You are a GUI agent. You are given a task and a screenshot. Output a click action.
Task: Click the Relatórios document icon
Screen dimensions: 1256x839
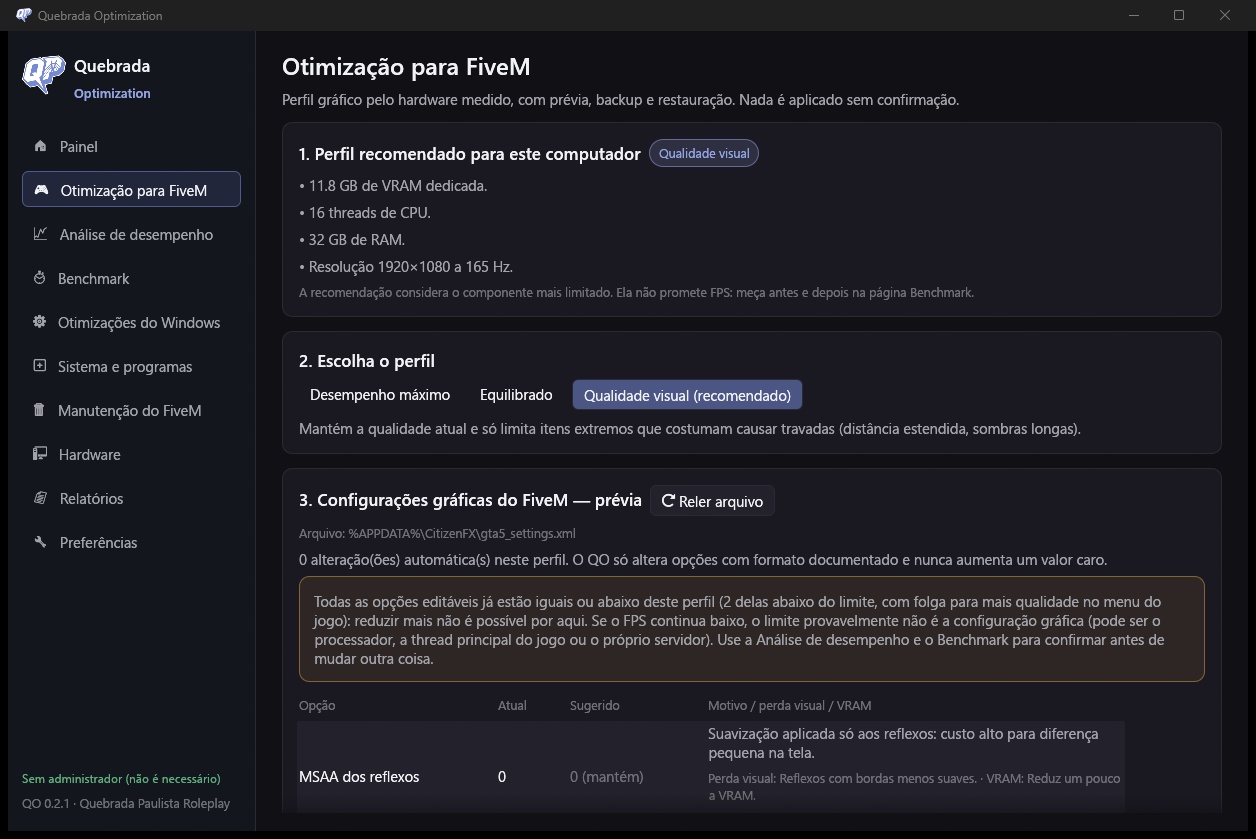40,498
